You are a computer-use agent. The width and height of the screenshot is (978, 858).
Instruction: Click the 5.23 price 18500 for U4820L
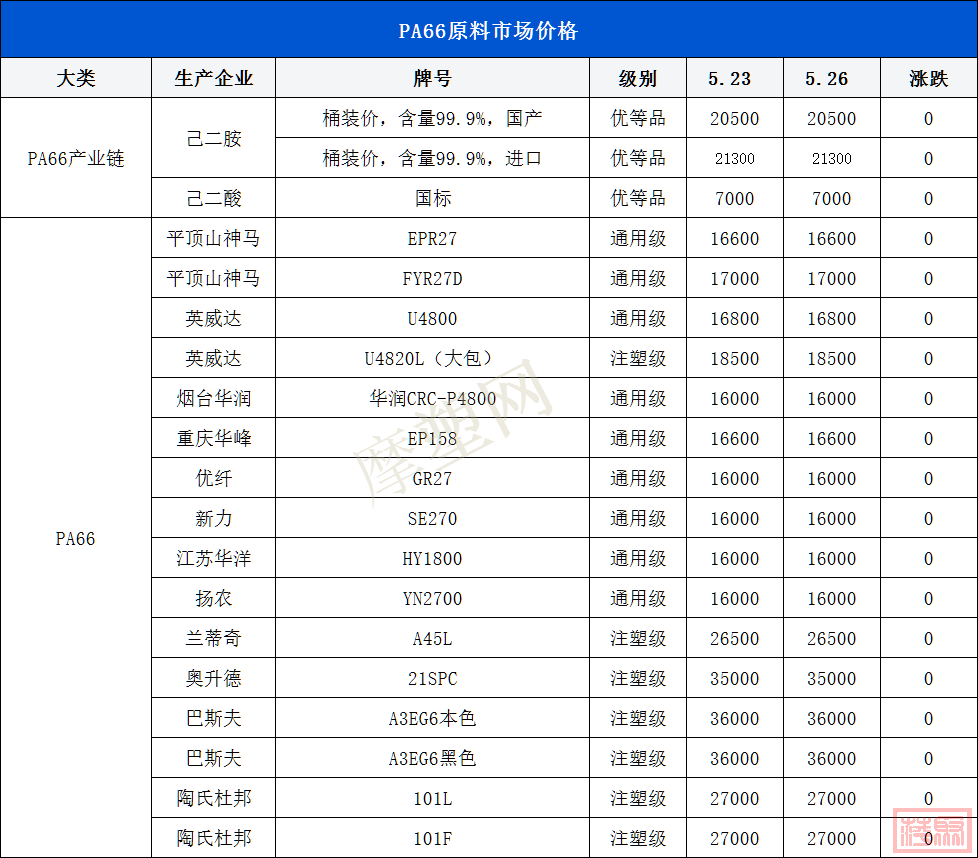pyautogui.click(x=735, y=358)
